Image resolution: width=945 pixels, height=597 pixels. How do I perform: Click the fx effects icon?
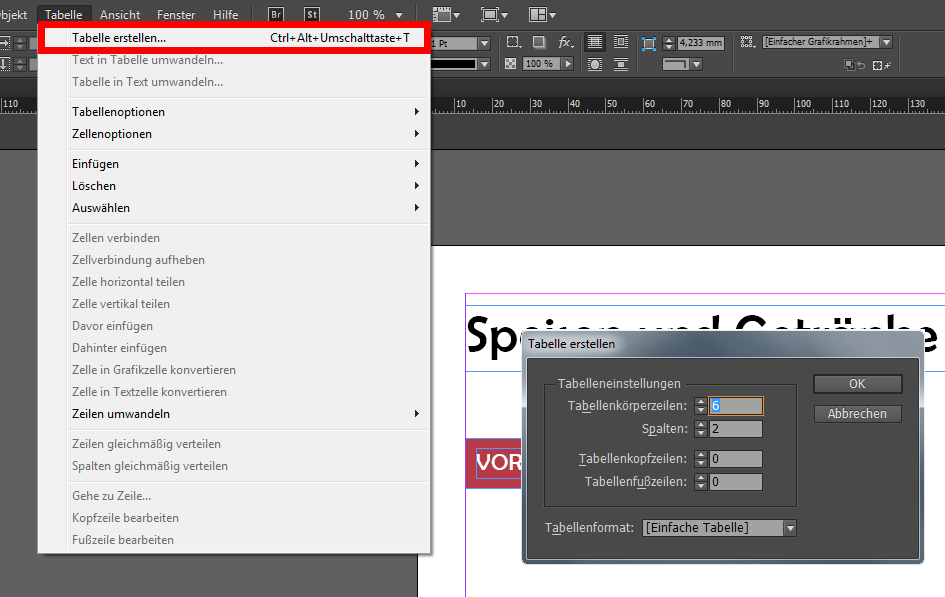click(x=565, y=43)
